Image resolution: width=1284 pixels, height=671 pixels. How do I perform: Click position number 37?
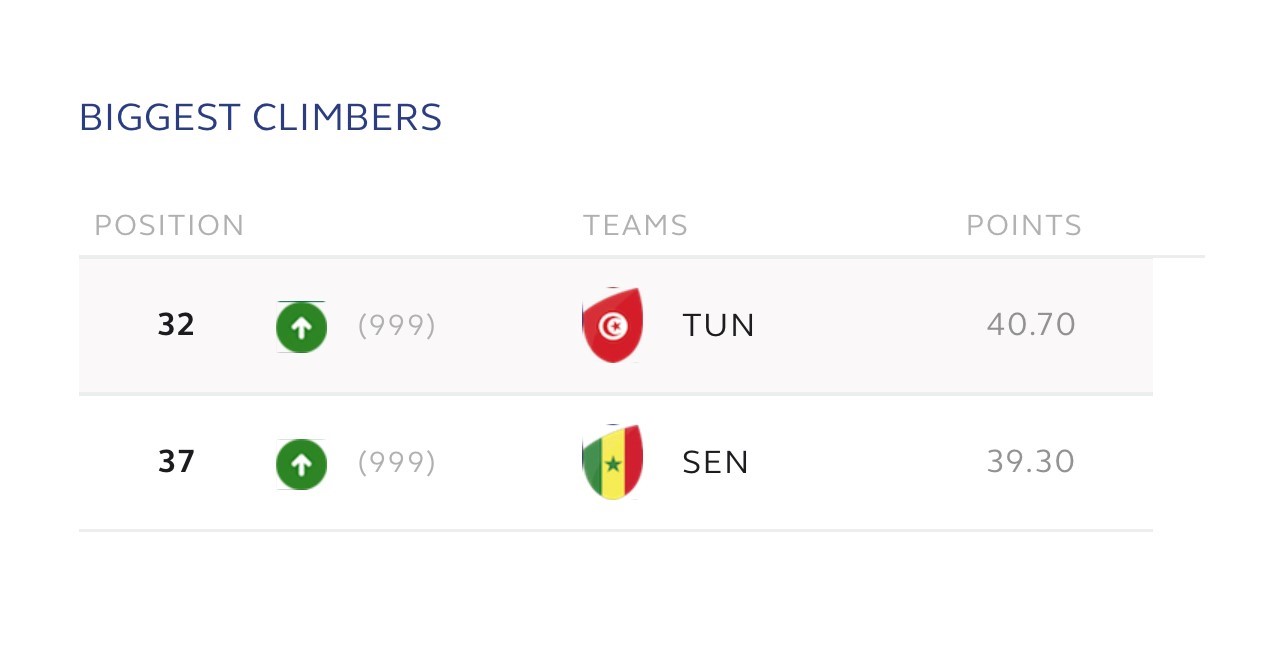[176, 463]
